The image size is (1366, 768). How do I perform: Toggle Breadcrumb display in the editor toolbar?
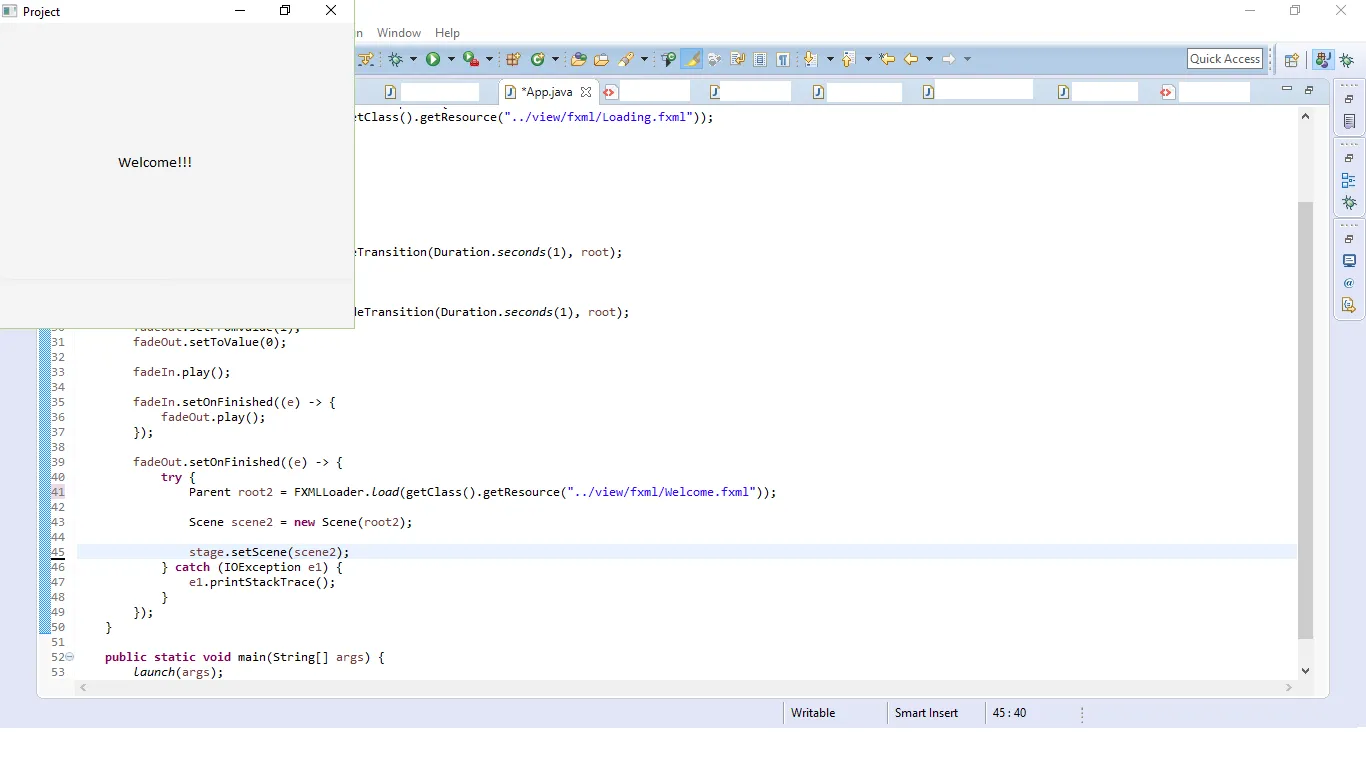[669, 59]
